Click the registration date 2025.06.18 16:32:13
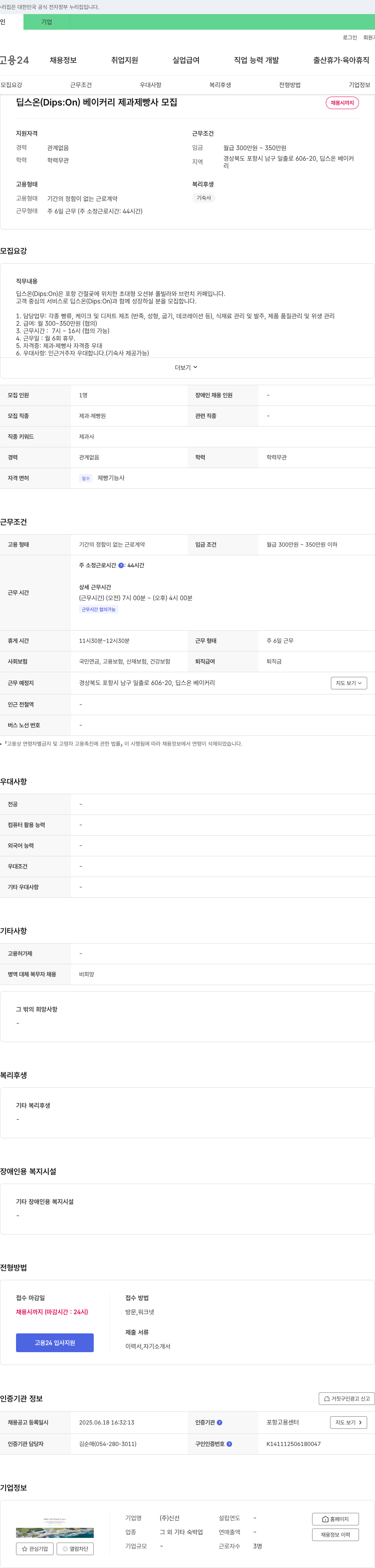375x1568 pixels. pos(106,1423)
